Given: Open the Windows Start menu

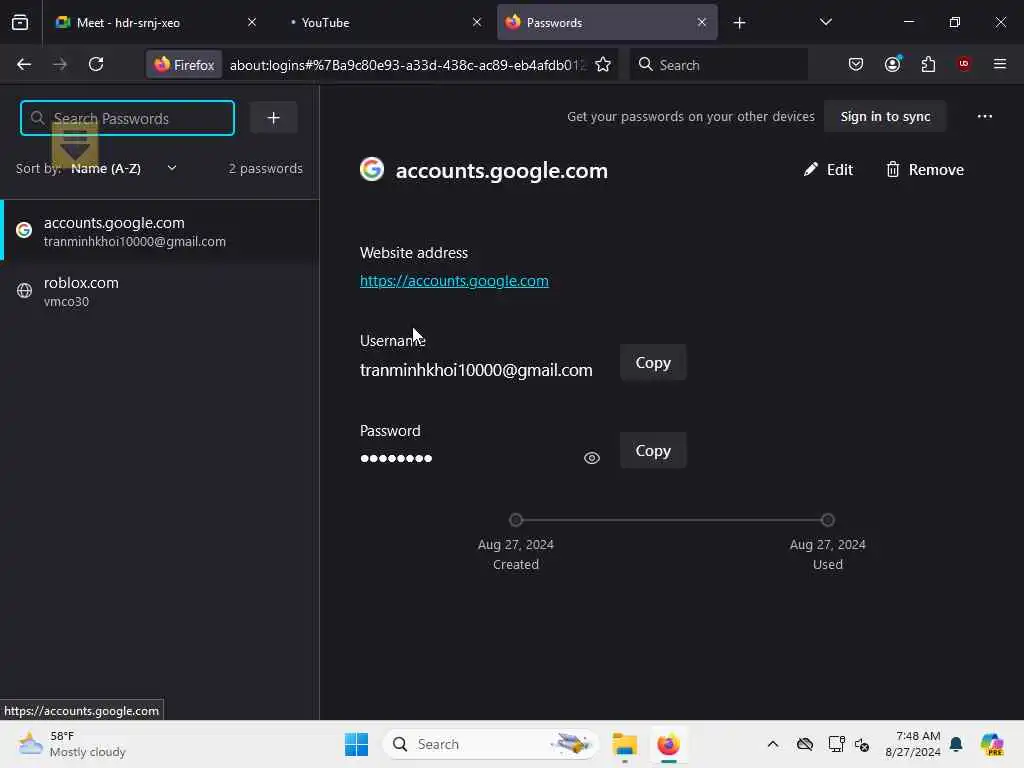Looking at the screenshot, I should tap(356, 744).
